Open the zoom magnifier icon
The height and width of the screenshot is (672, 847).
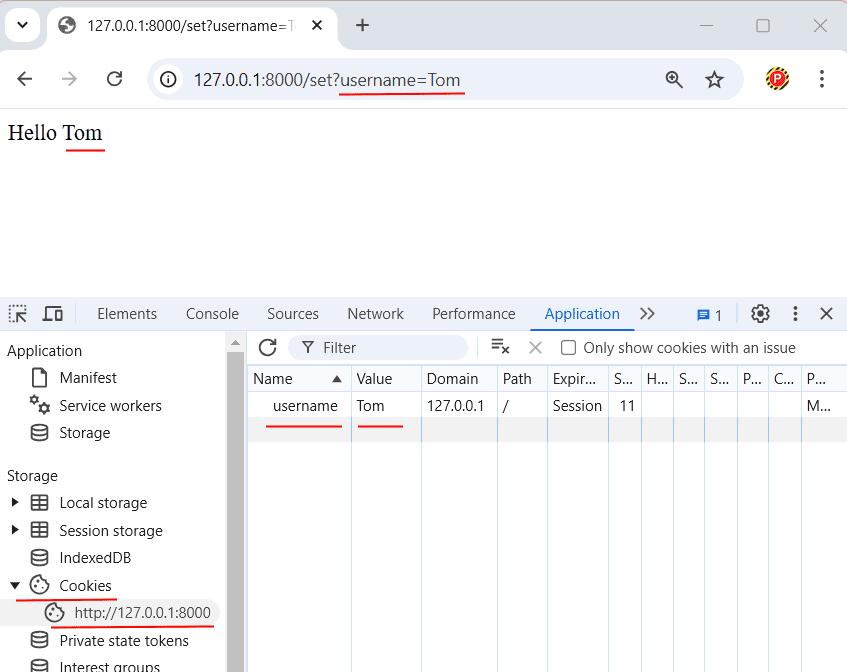pyautogui.click(x=674, y=79)
